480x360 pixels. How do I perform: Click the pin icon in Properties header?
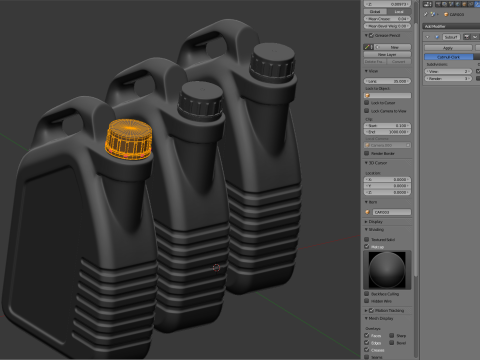426,14
